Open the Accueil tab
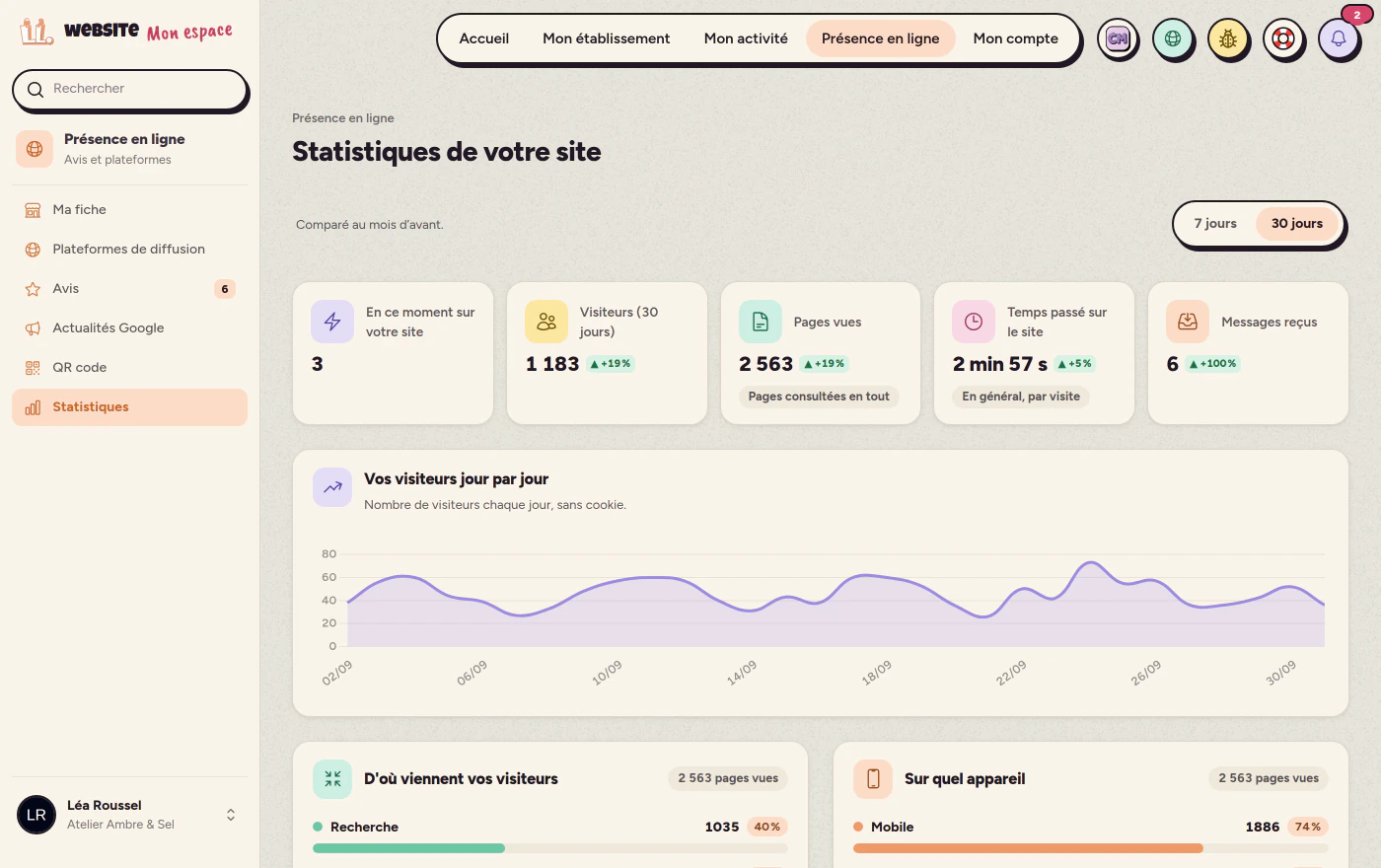Image resolution: width=1381 pixels, height=868 pixels. (484, 38)
